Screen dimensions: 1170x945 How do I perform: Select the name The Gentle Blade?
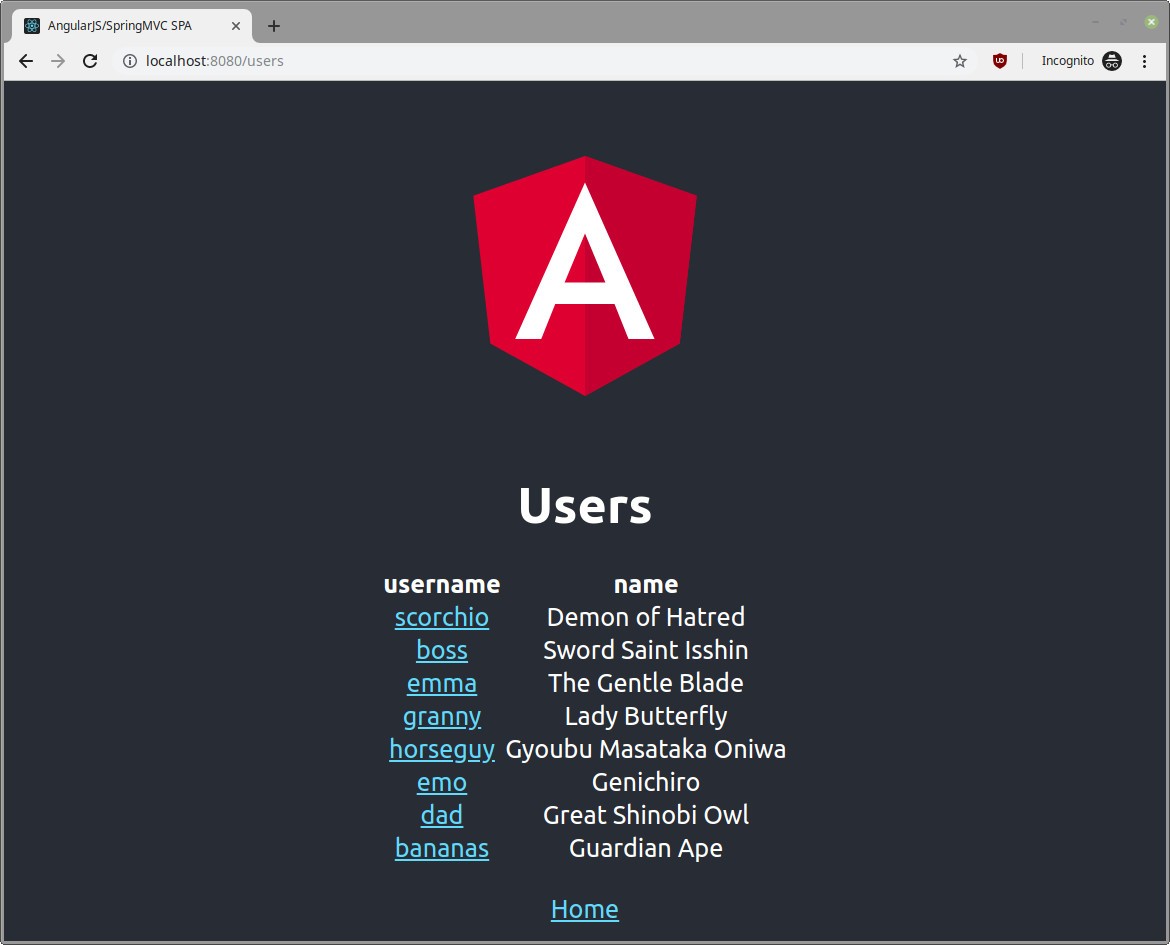(x=645, y=683)
